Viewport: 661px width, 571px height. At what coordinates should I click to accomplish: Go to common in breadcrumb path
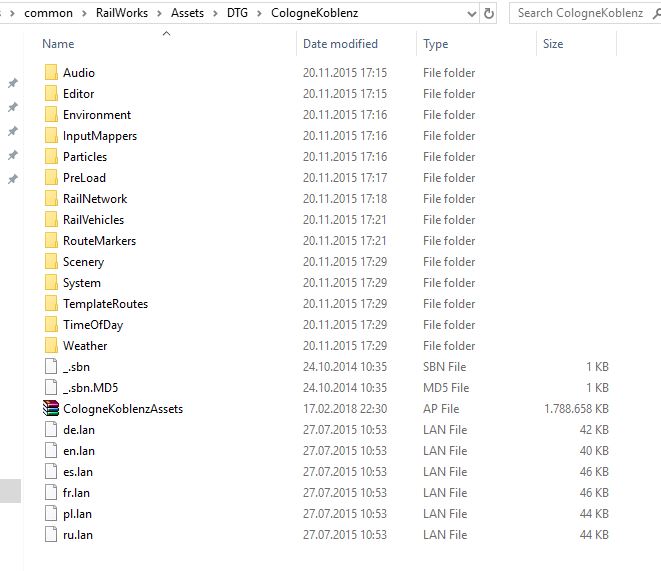(x=48, y=13)
